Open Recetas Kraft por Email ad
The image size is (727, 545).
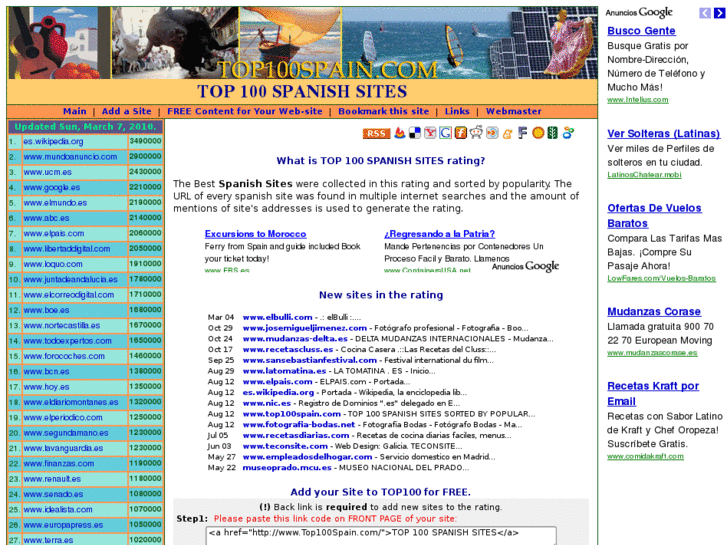point(653,394)
